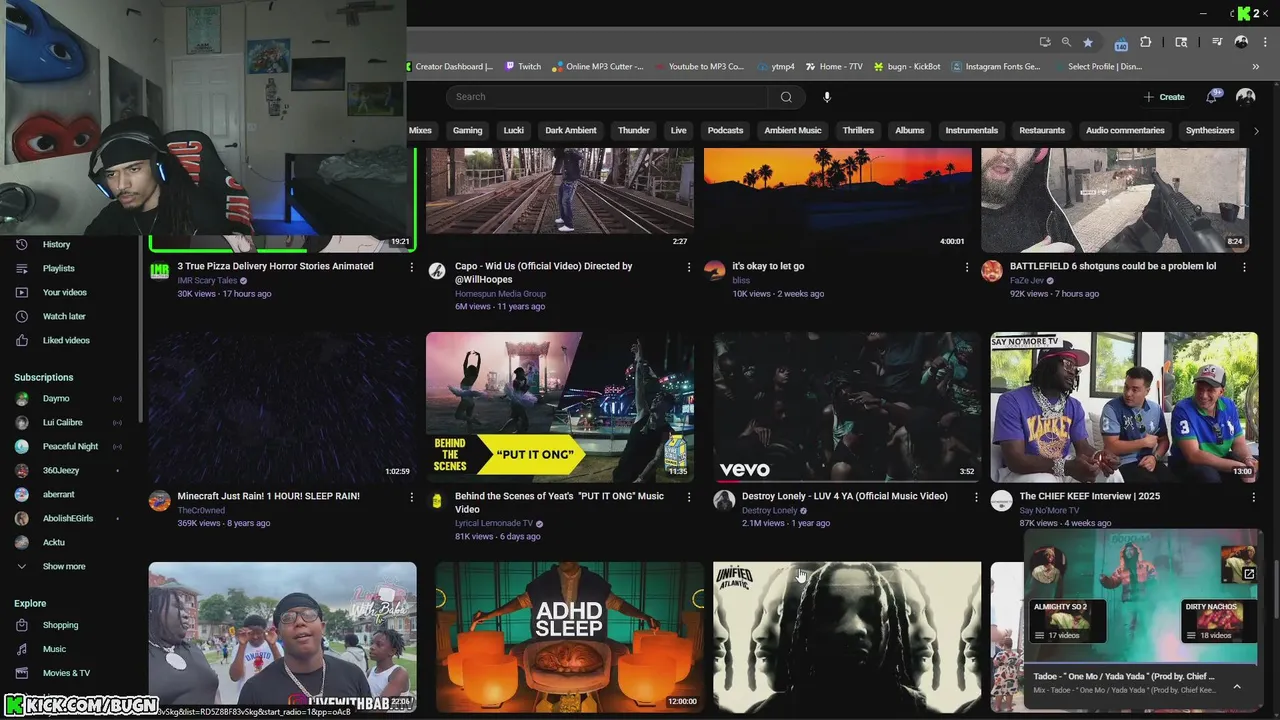Click the FaZe Jev channel avatar
The image size is (1280, 720).
[x=991, y=271]
